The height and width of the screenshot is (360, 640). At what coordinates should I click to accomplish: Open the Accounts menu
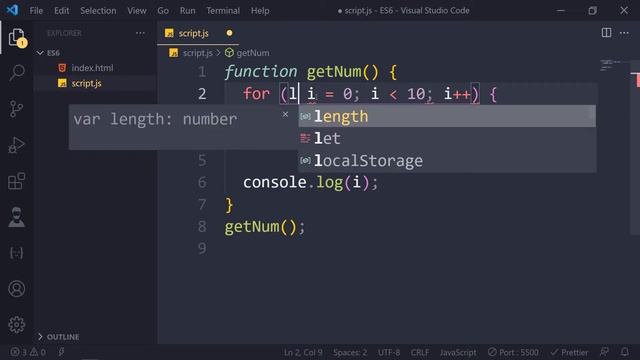pos(16,289)
